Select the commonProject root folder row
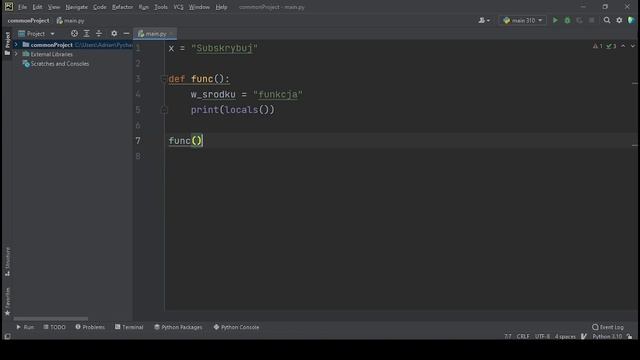 [x=73, y=44]
